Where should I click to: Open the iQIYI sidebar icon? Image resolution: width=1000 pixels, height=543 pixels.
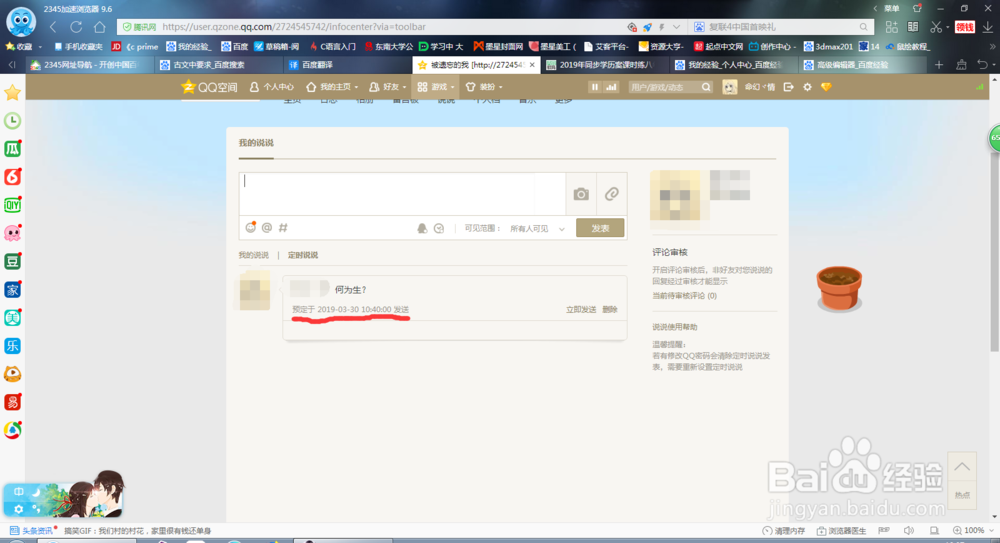click(x=12, y=205)
